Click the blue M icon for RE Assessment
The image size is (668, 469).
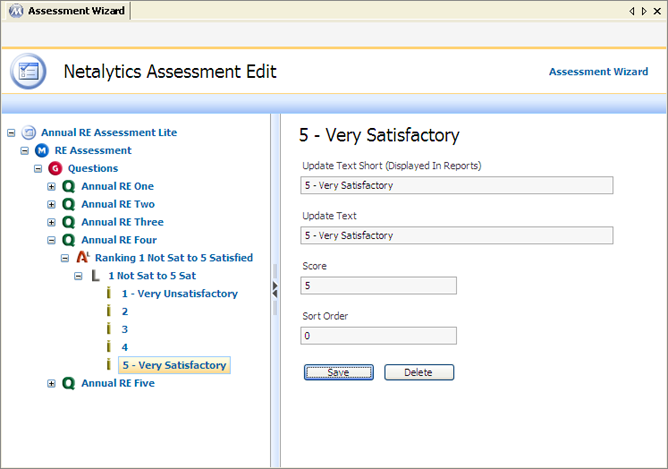coord(42,150)
